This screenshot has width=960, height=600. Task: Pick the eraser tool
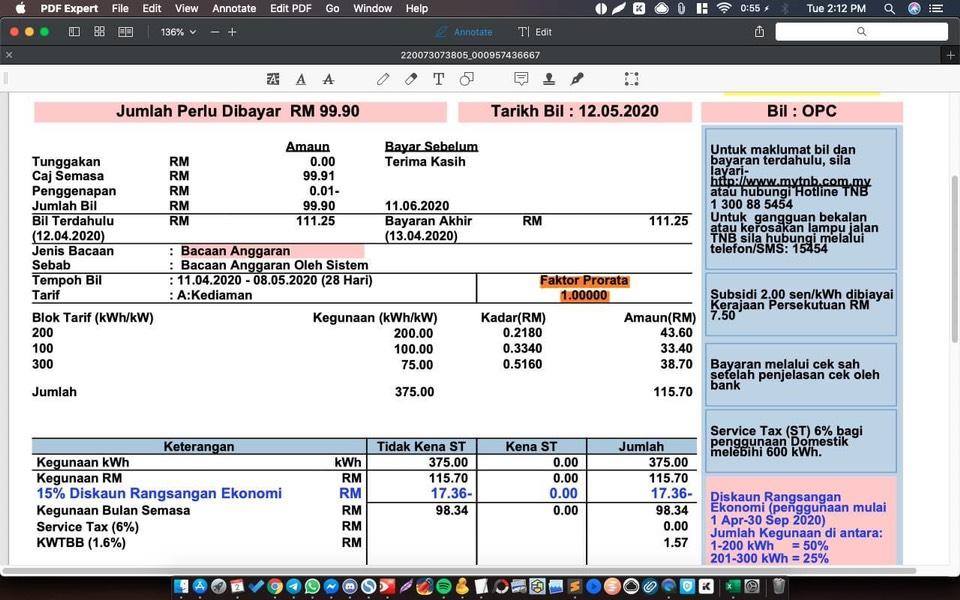point(411,79)
